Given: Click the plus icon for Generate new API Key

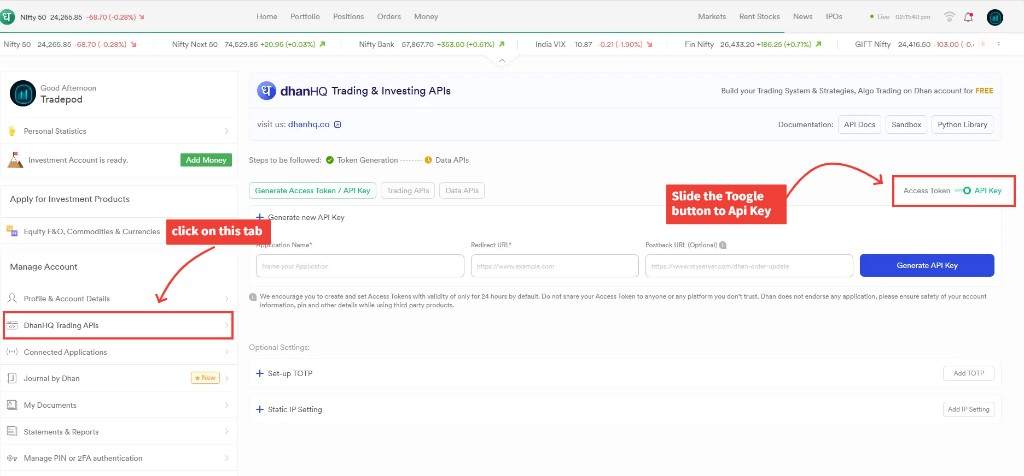Looking at the screenshot, I should (259, 217).
